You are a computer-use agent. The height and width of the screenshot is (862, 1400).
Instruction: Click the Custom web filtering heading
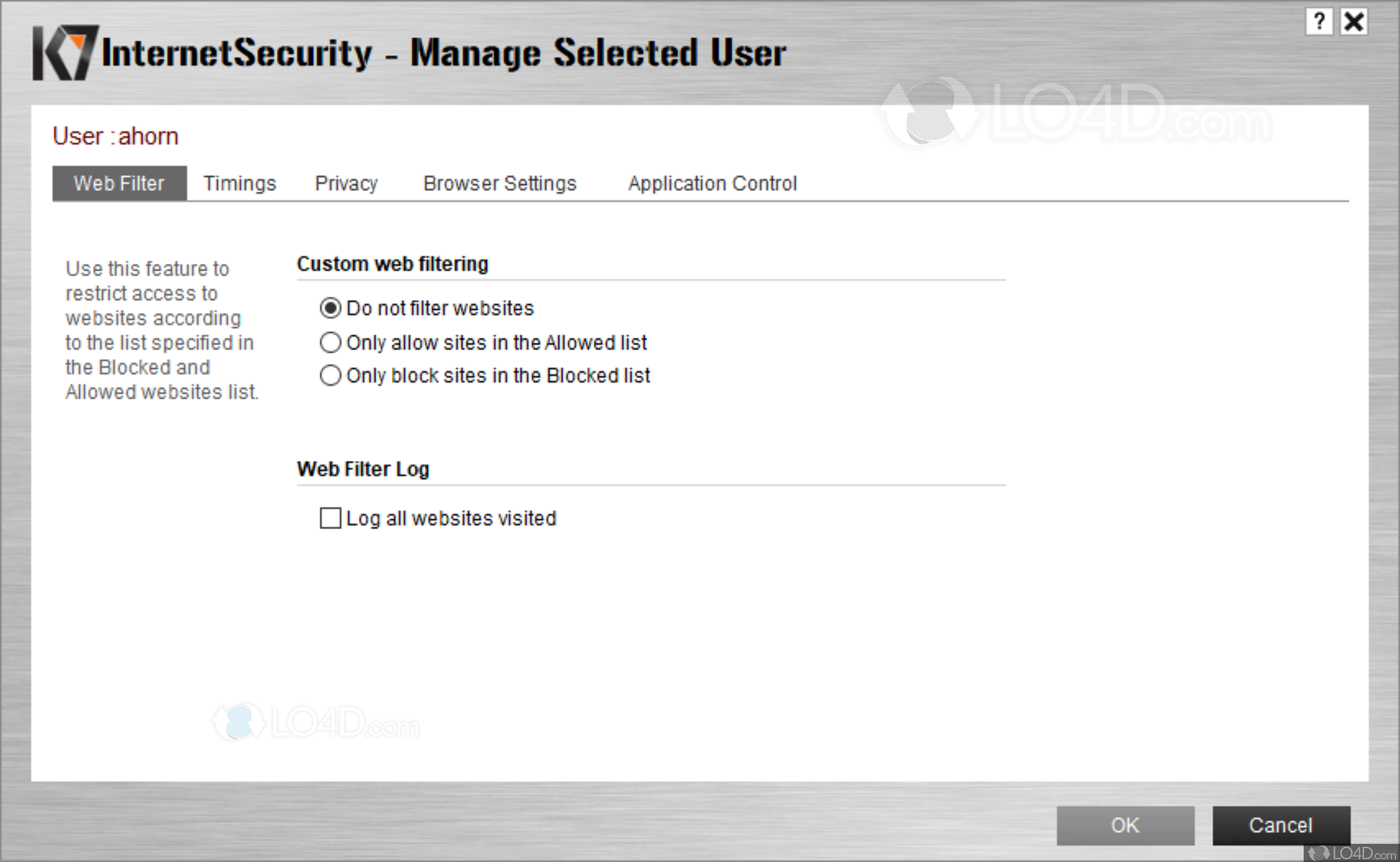(392, 264)
